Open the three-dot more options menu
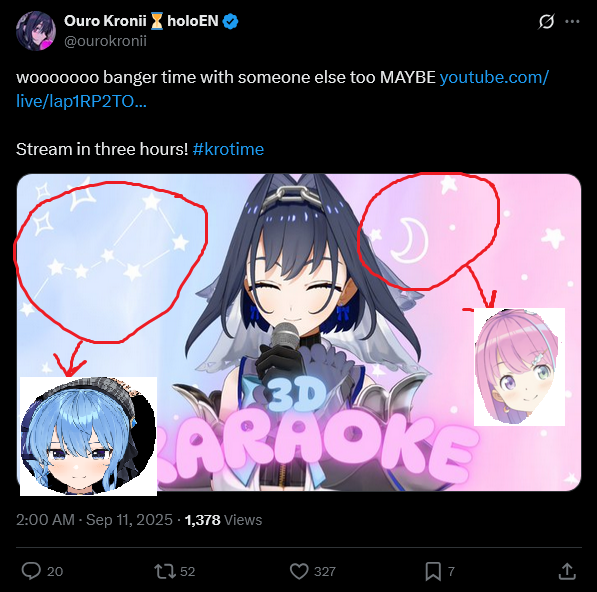This screenshot has width=597, height=592. click(x=572, y=22)
